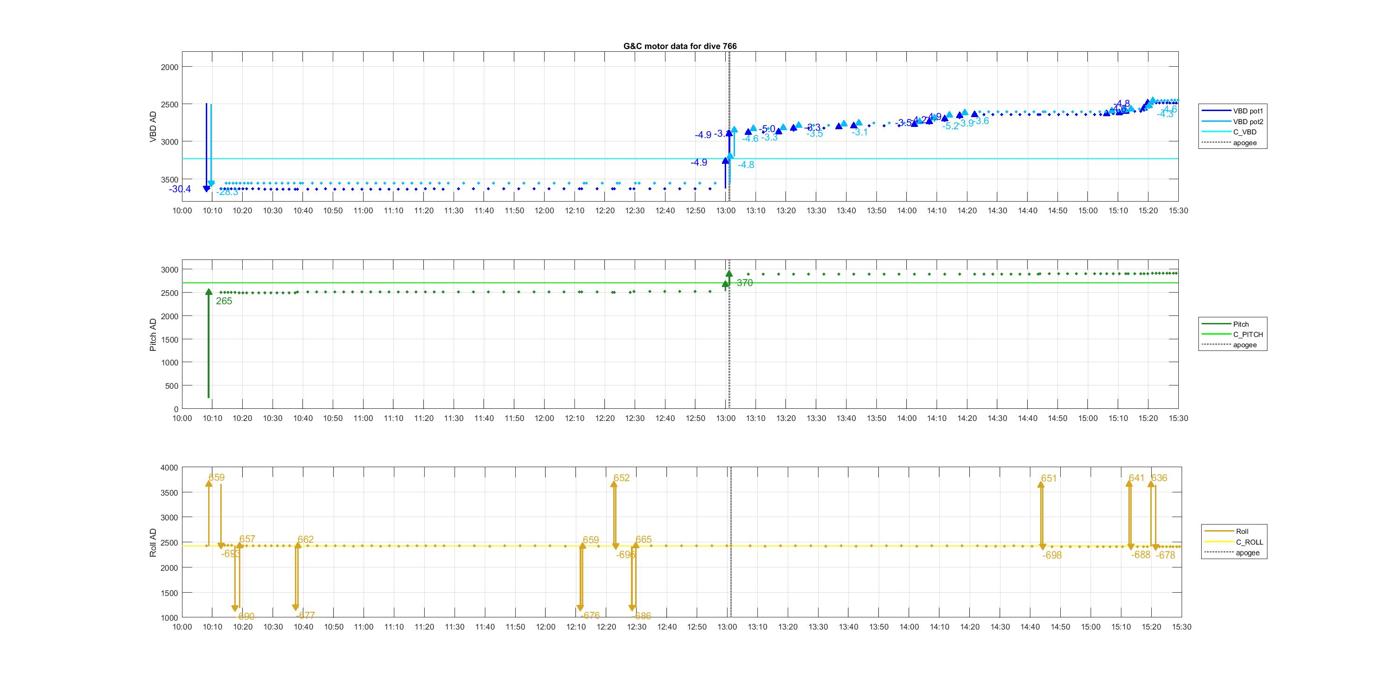This screenshot has height=693, width=1400.
Task: Click the '-688' roll data label
Action: click(x=1141, y=555)
